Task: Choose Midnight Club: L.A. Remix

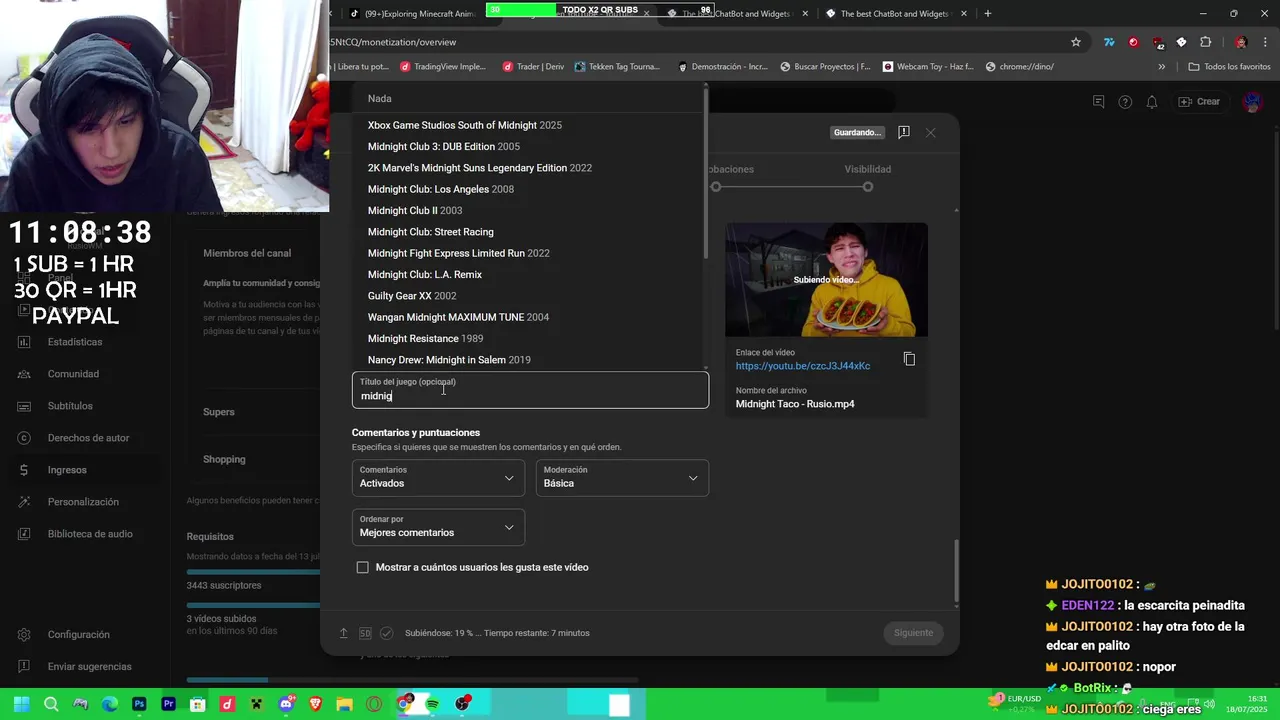Action: coord(529,275)
